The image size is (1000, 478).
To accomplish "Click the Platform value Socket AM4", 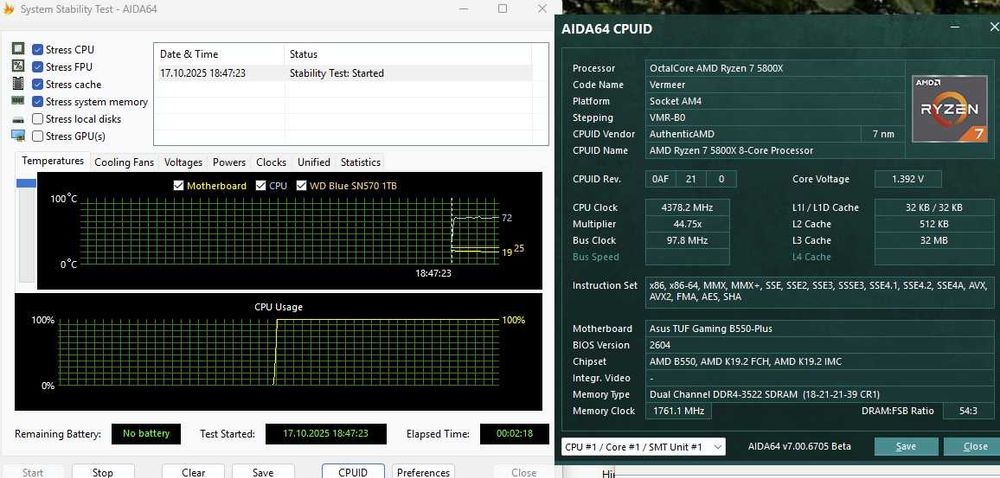I will tap(675, 101).
